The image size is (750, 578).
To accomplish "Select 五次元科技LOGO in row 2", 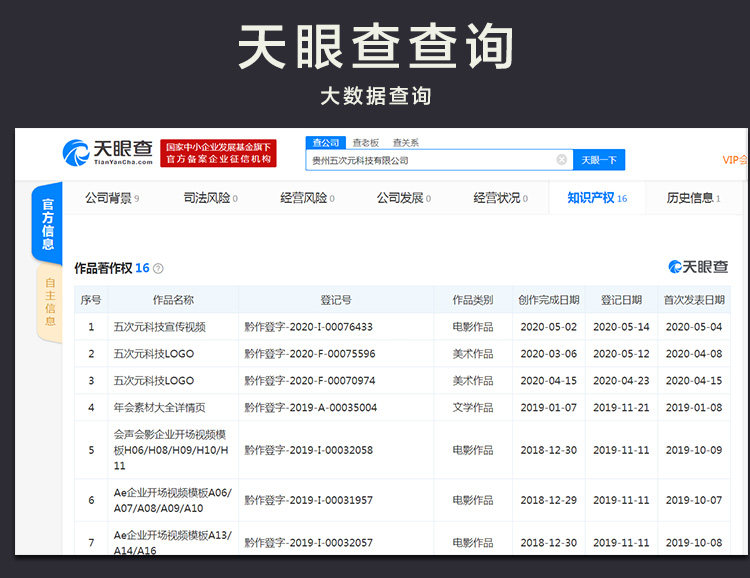I will coord(154,354).
